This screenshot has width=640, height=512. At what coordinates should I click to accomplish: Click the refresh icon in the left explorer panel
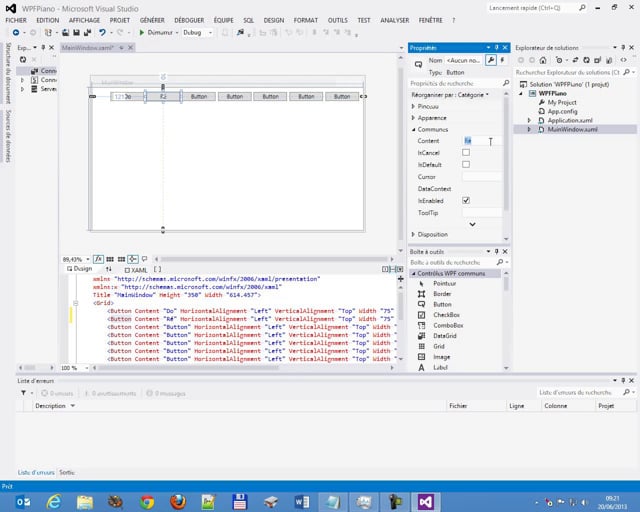click(23, 60)
